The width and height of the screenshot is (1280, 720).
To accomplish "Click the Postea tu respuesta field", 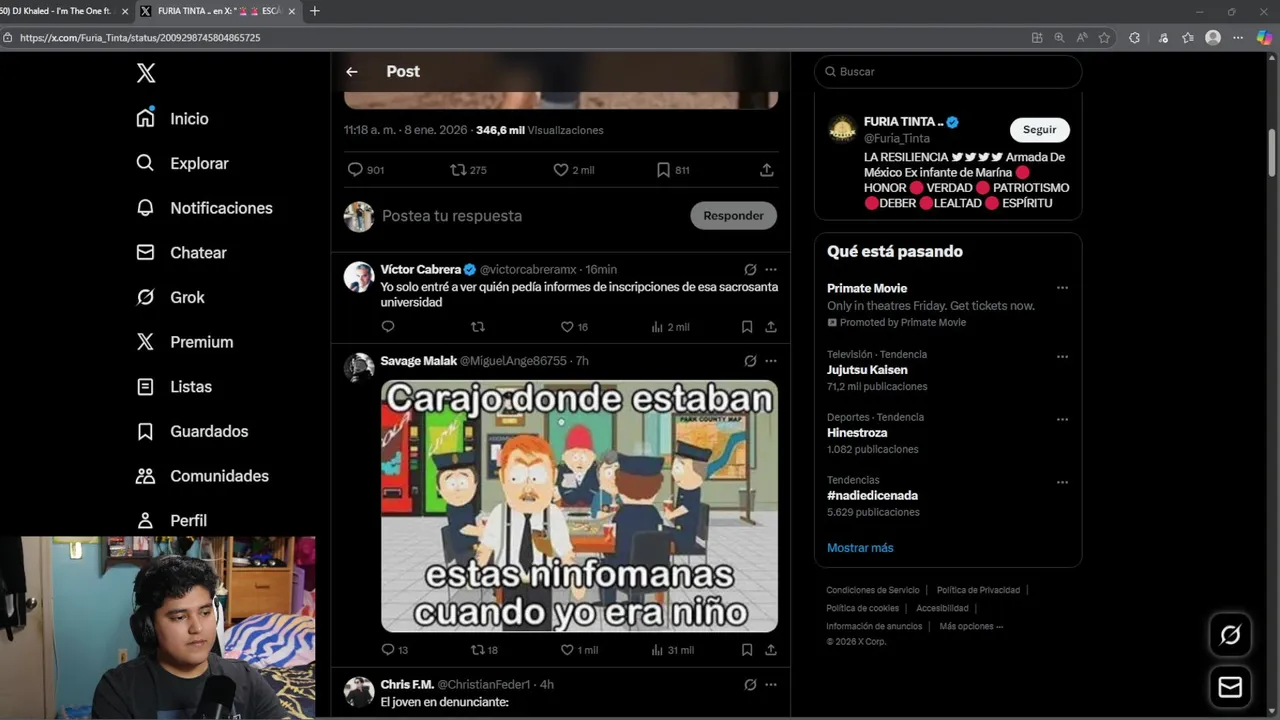I will tap(530, 216).
